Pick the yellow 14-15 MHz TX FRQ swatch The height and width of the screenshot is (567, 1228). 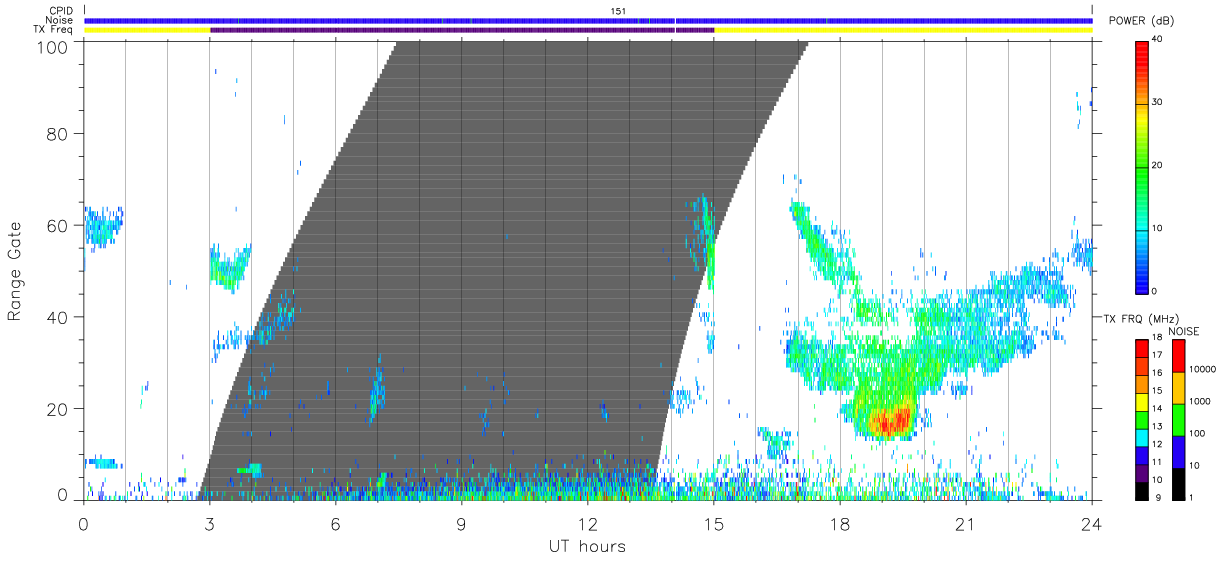point(1142,401)
